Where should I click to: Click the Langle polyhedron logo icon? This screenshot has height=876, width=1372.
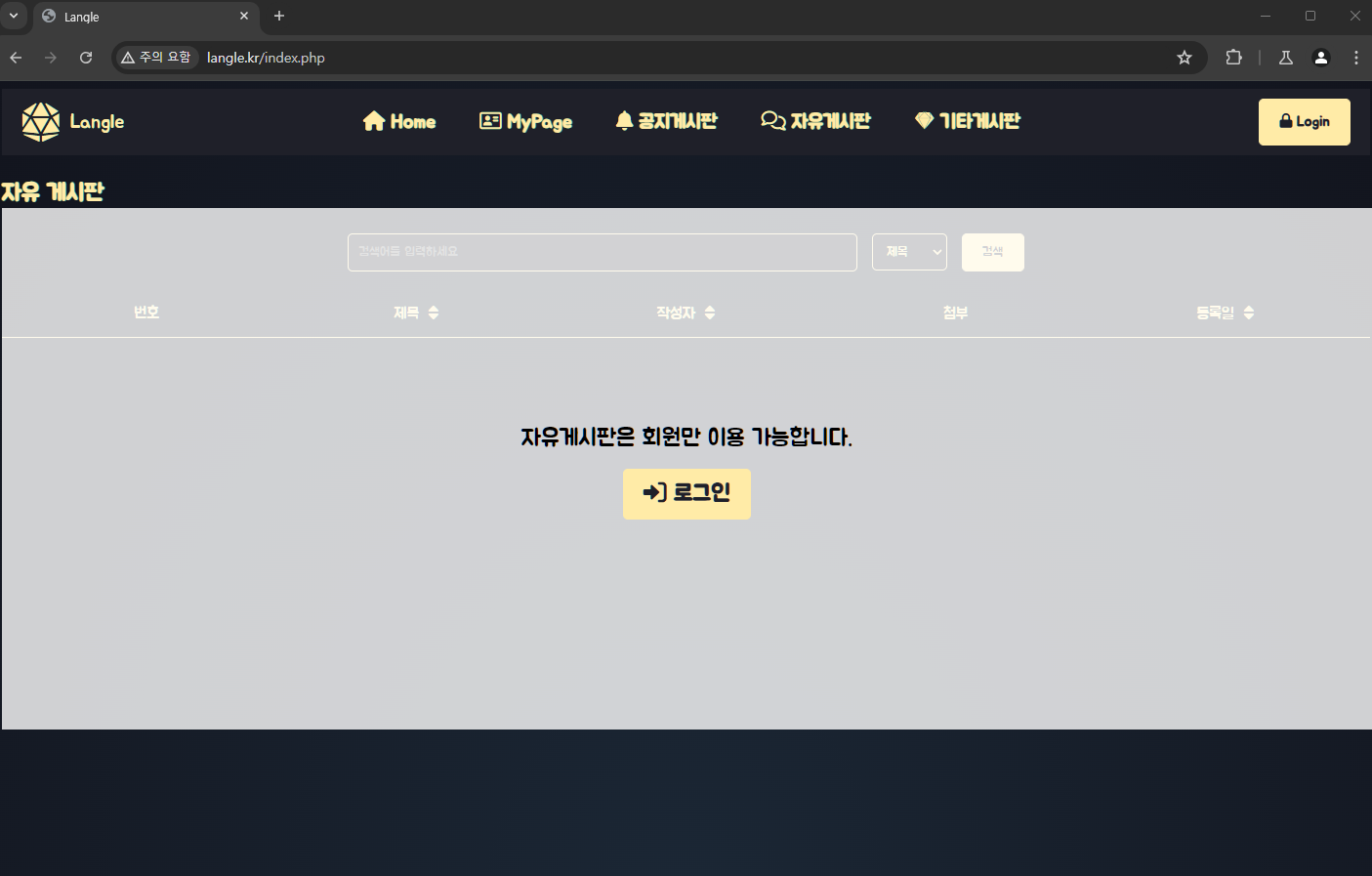click(41, 122)
